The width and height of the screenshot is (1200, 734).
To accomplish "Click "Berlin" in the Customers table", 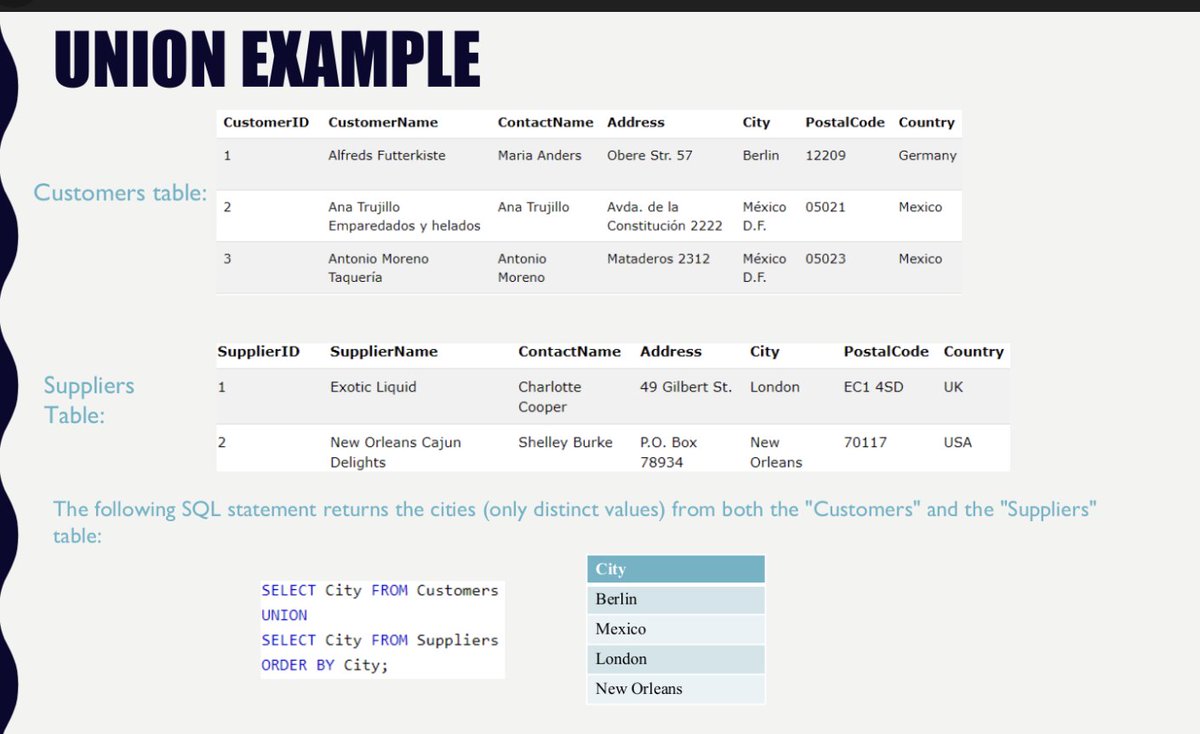I will (x=761, y=155).
